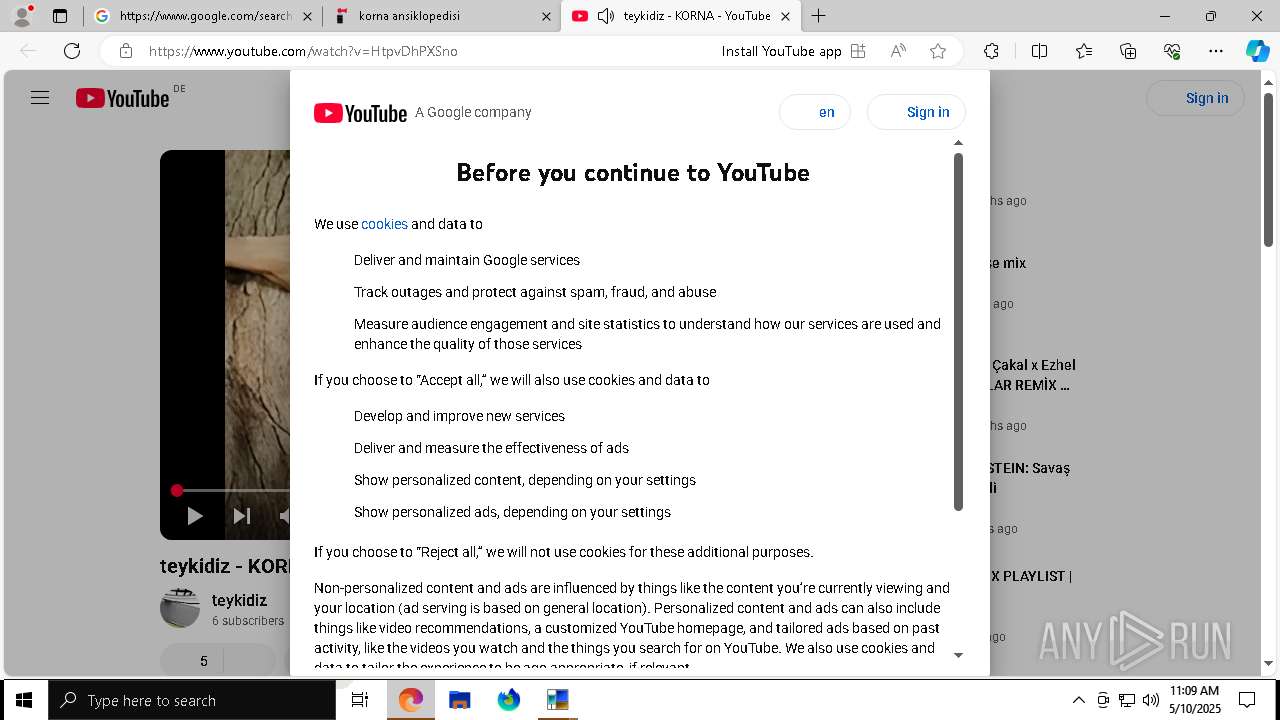
Task: Close the Google search tab
Action: tap(306, 16)
